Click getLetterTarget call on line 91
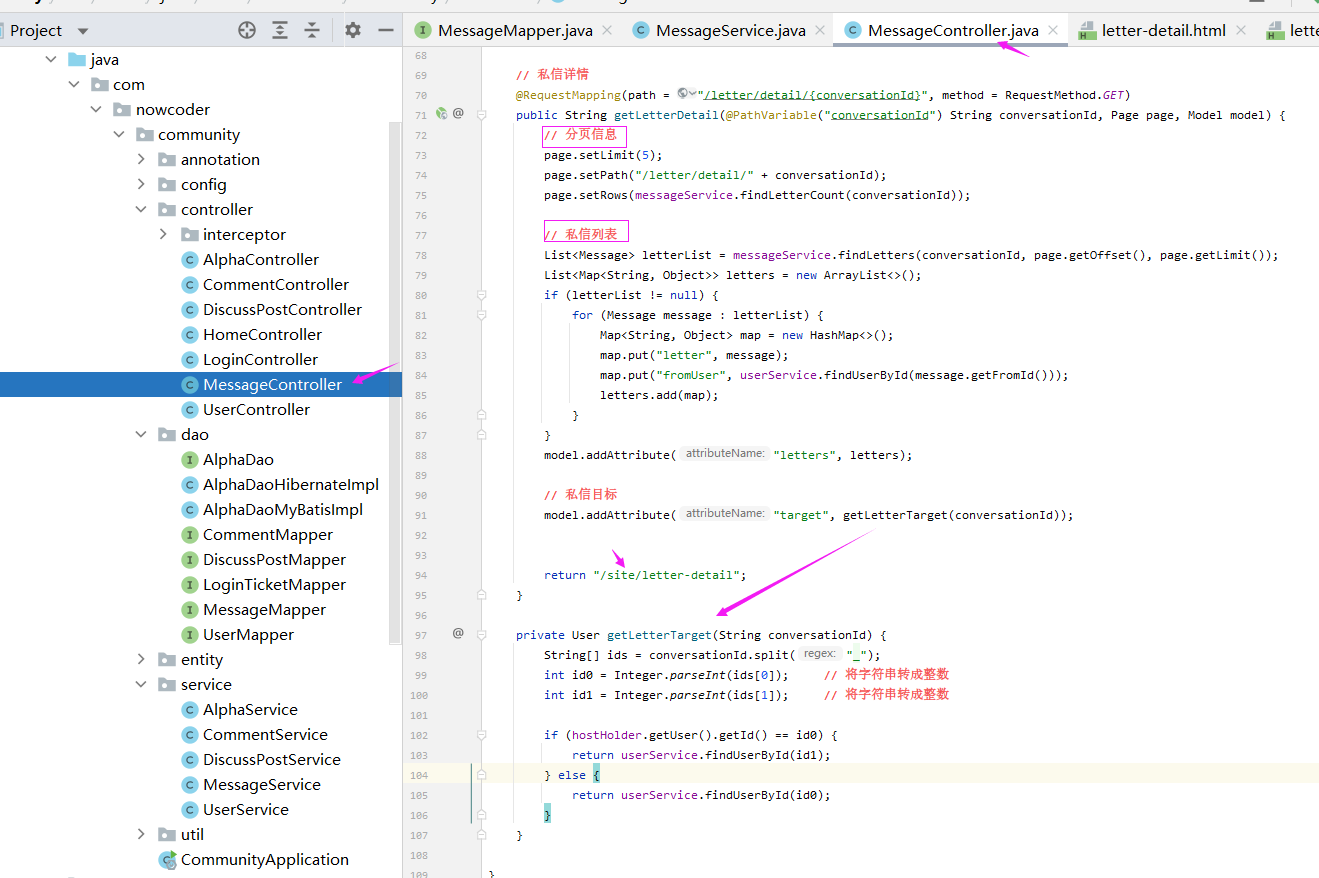 click(894, 515)
